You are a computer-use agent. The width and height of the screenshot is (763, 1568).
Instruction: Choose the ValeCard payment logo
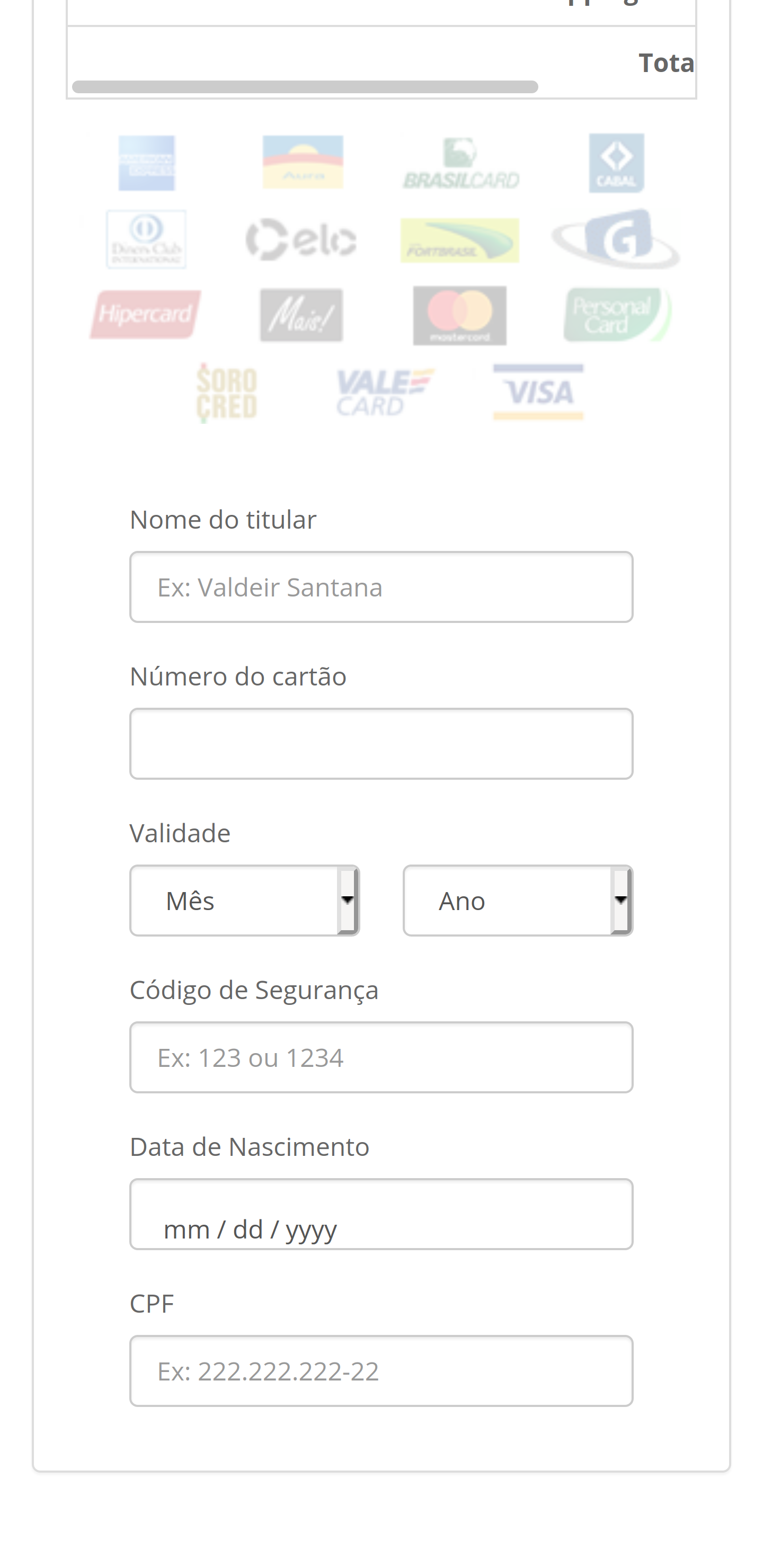pyautogui.click(x=385, y=393)
